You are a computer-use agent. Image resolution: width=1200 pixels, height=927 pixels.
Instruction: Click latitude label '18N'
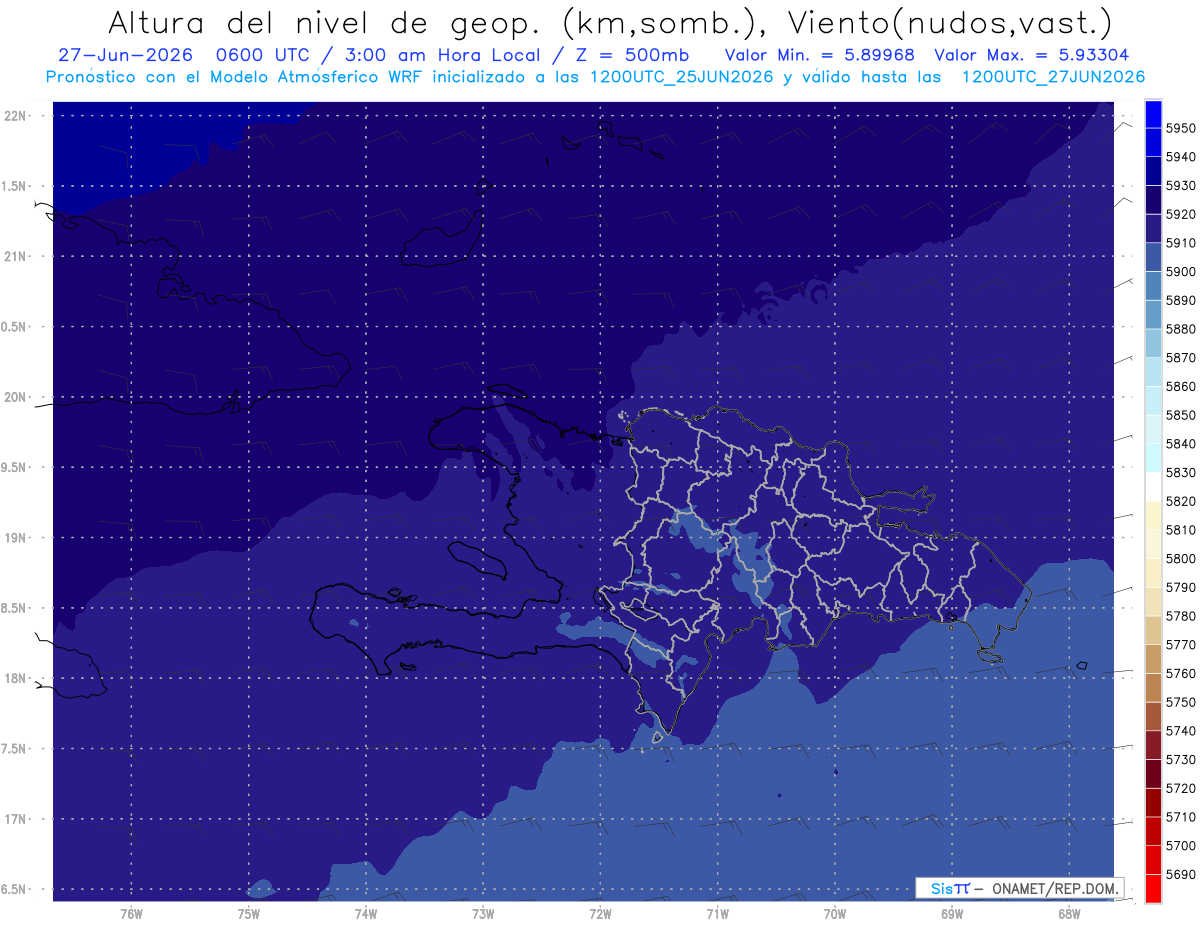(17, 678)
